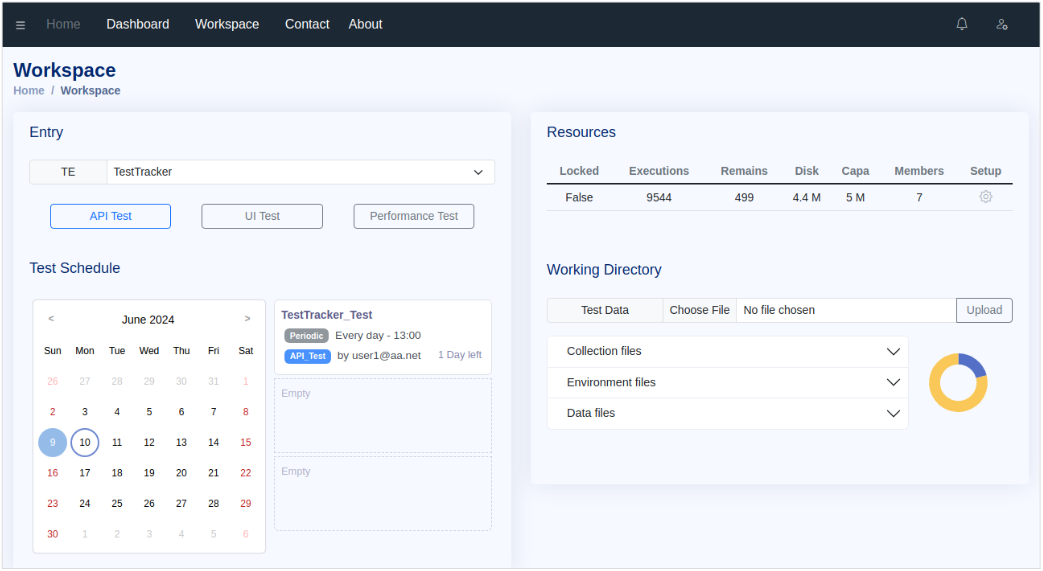Click the Upload button

tap(984, 310)
